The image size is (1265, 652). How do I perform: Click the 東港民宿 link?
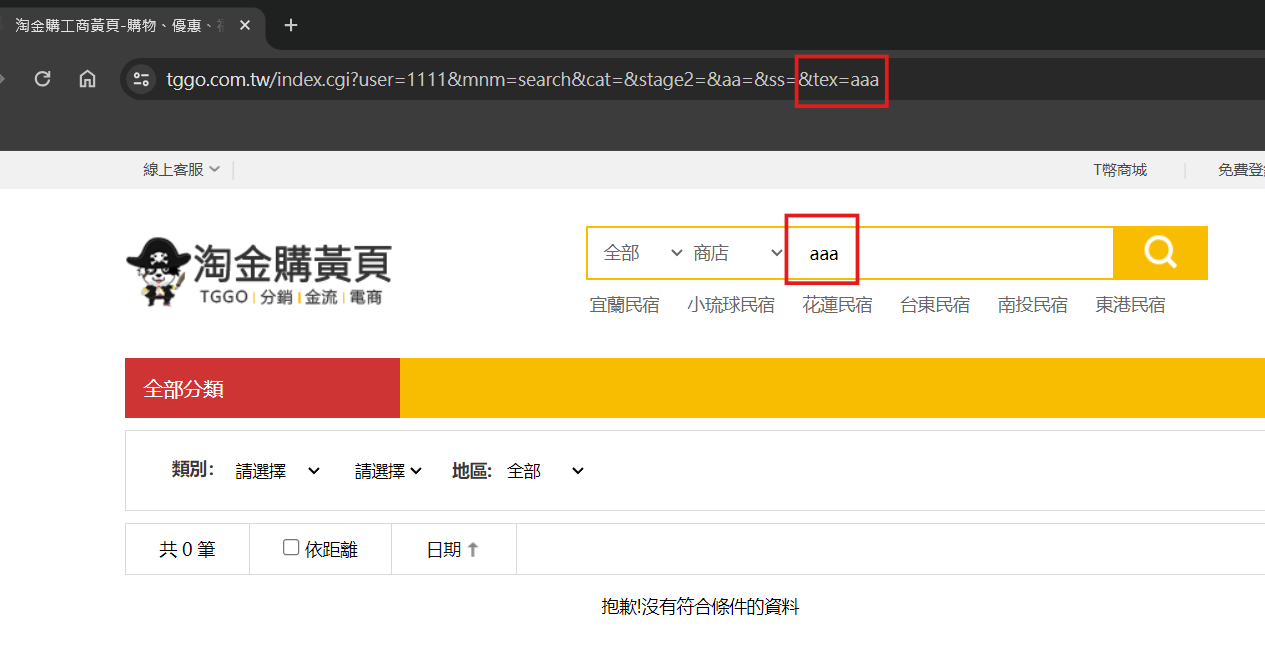coord(1130,305)
